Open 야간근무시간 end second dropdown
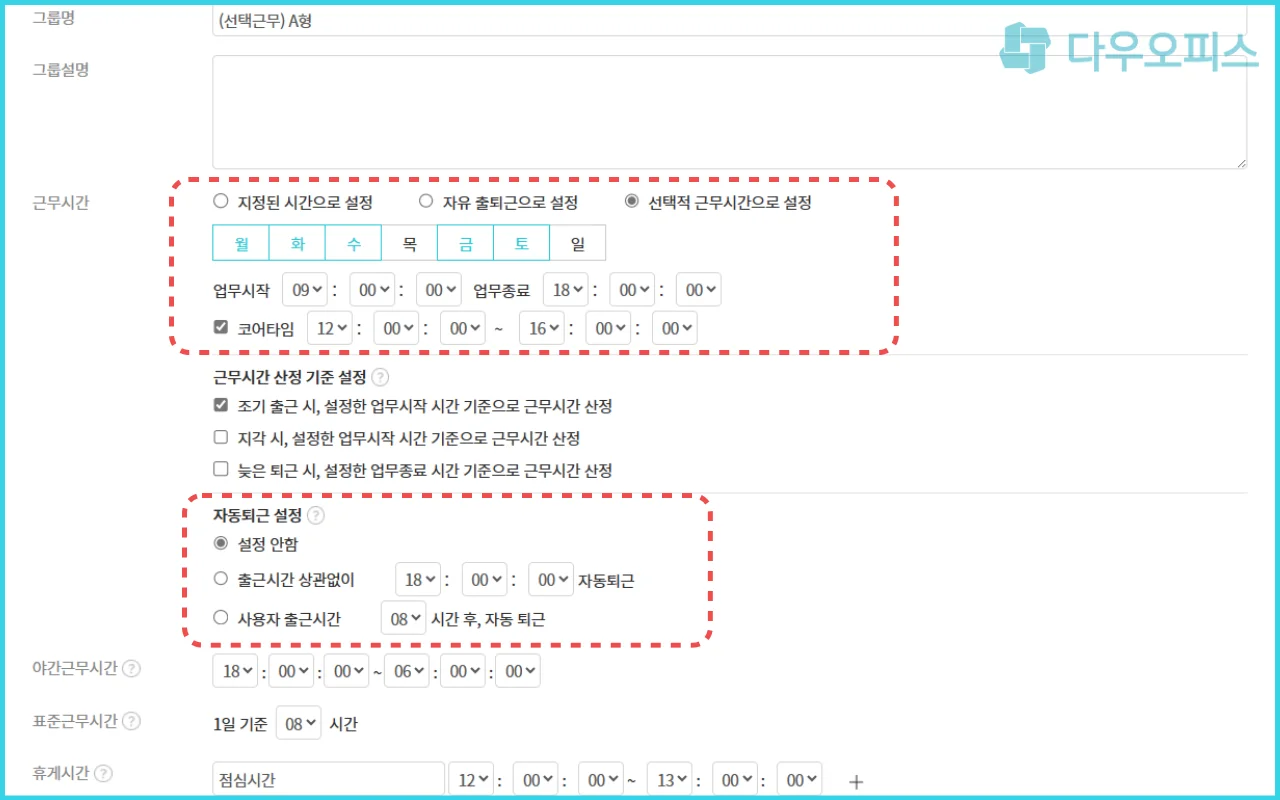1280x800 pixels. [519, 671]
